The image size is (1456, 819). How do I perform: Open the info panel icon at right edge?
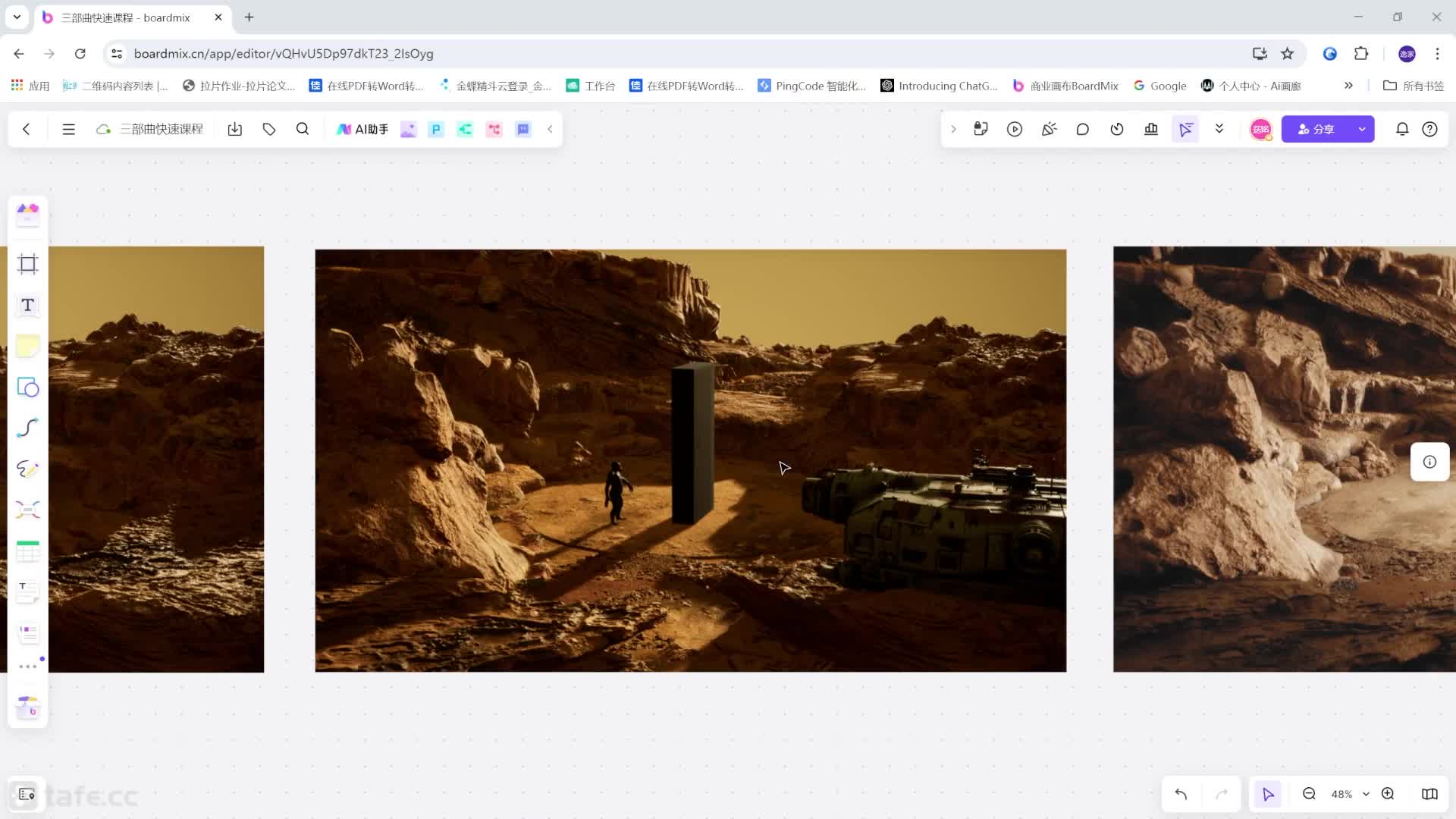(x=1429, y=462)
